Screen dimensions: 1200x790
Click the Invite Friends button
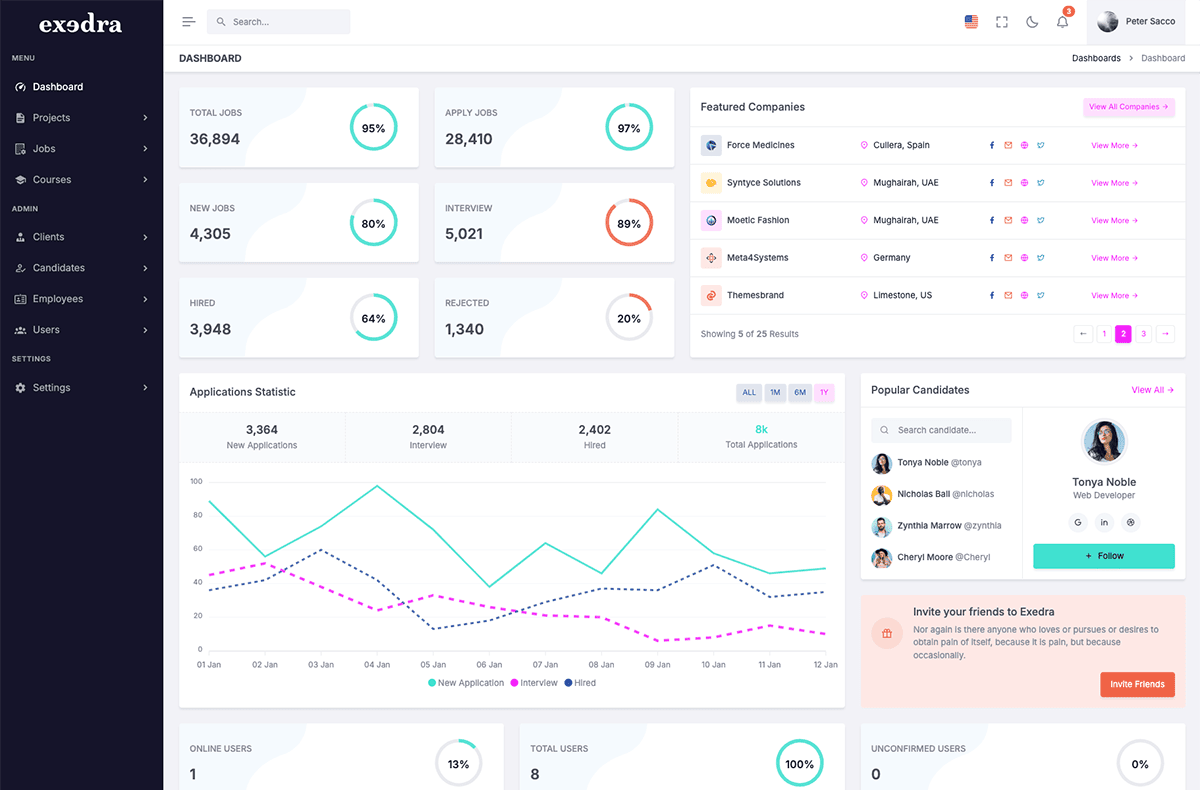pos(1137,684)
